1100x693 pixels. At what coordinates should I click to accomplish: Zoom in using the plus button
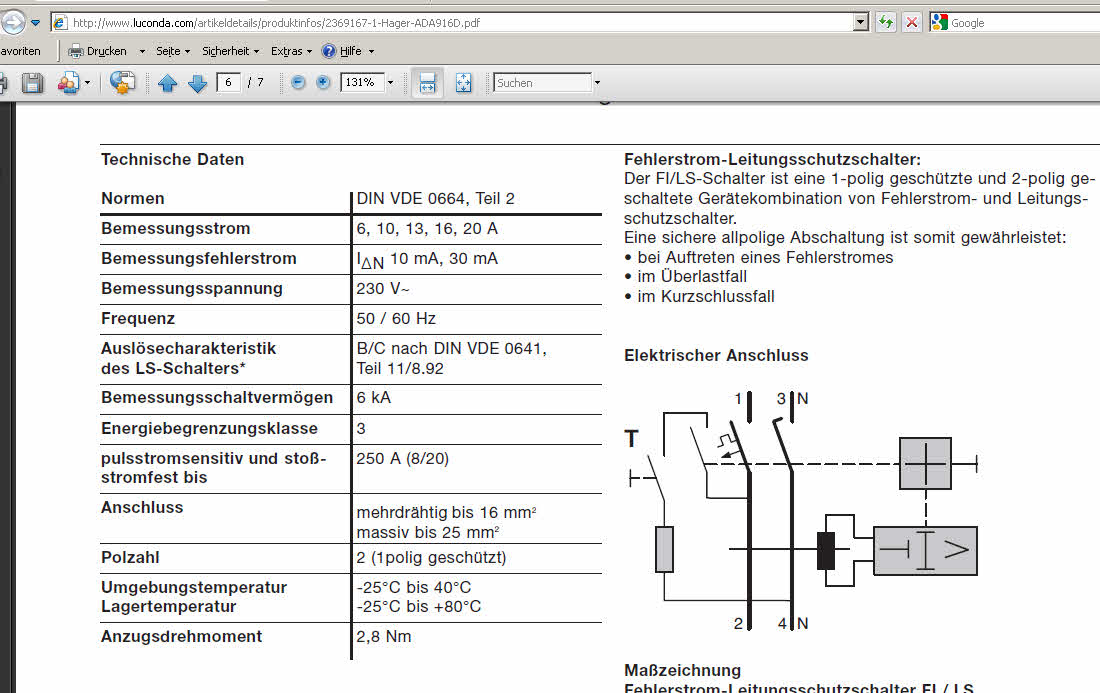click(x=322, y=82)
